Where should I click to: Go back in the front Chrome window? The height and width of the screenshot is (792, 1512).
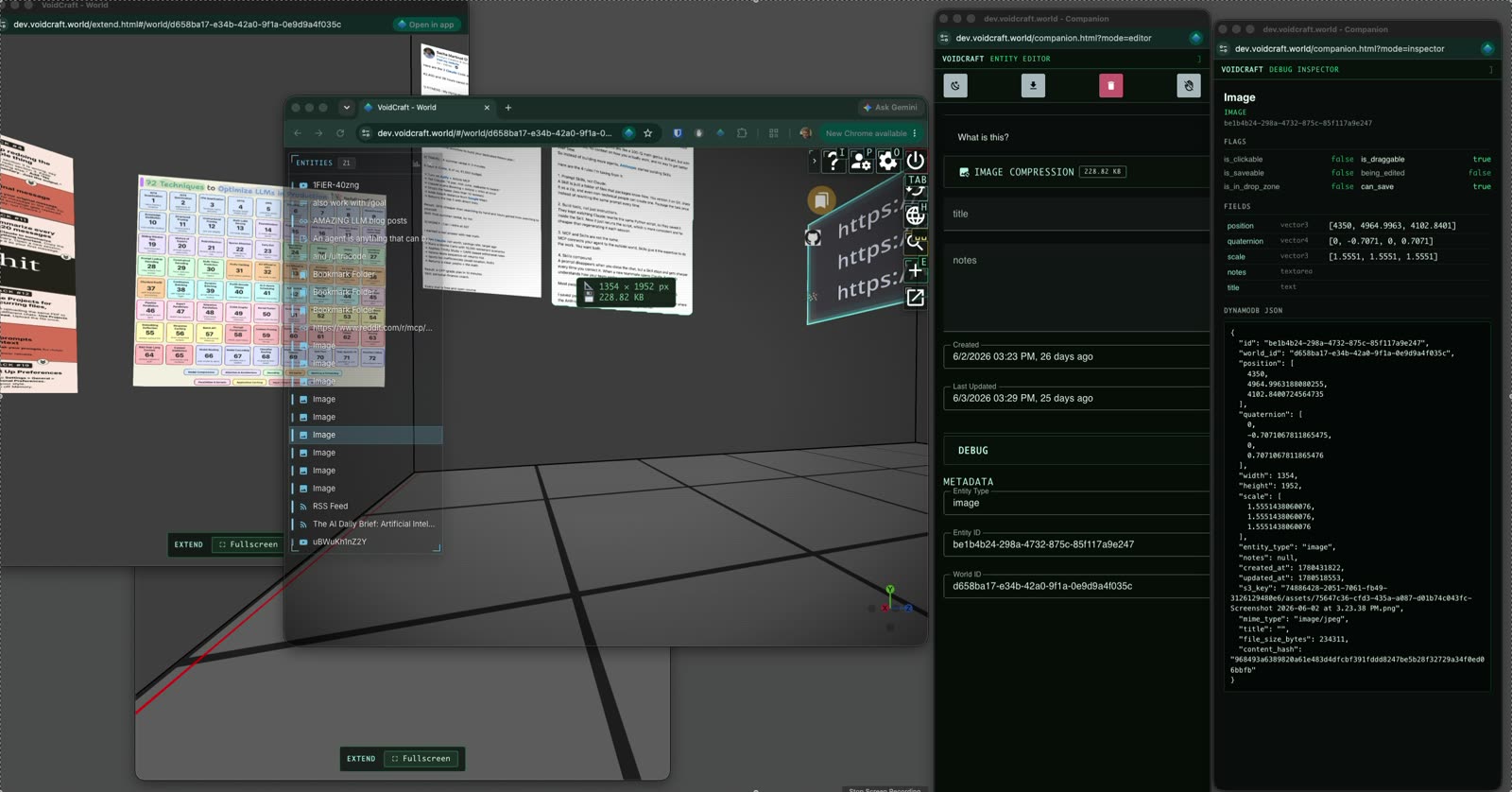click(298, 133)
